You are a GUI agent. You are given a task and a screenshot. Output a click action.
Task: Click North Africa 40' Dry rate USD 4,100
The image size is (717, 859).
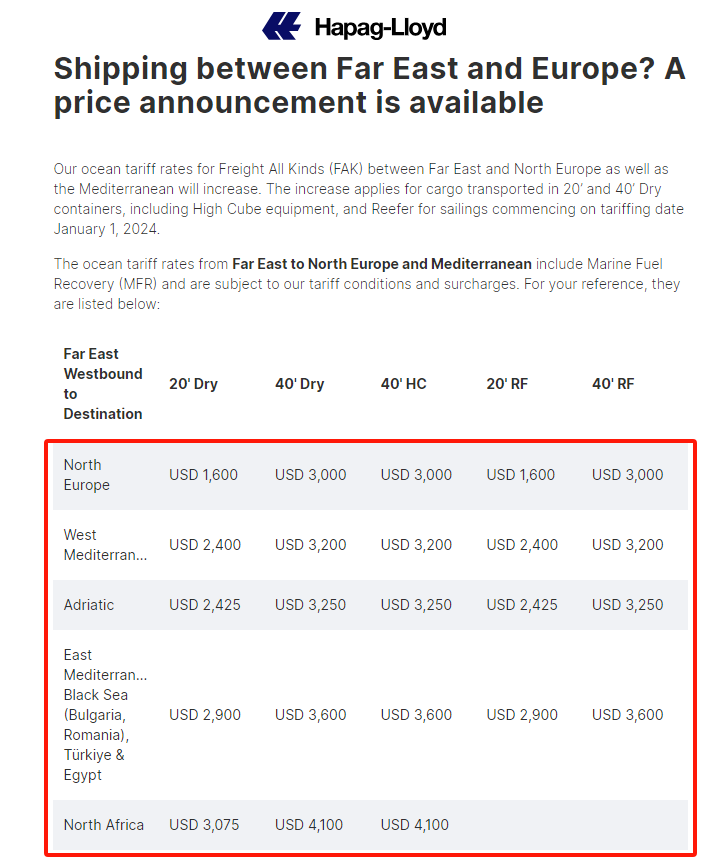pos(310,825)
